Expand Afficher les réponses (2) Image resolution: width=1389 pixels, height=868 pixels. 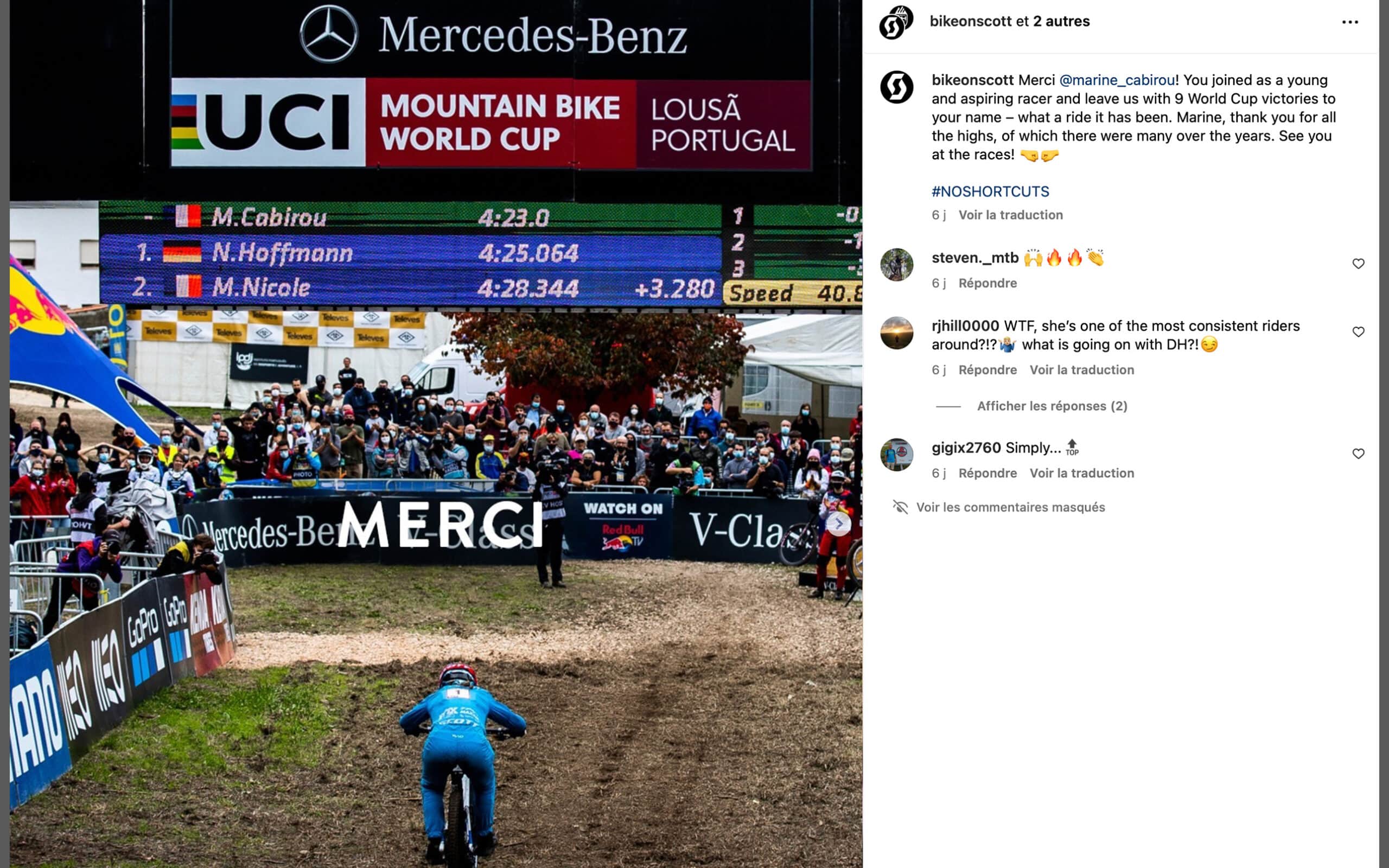click(1052, 406)
